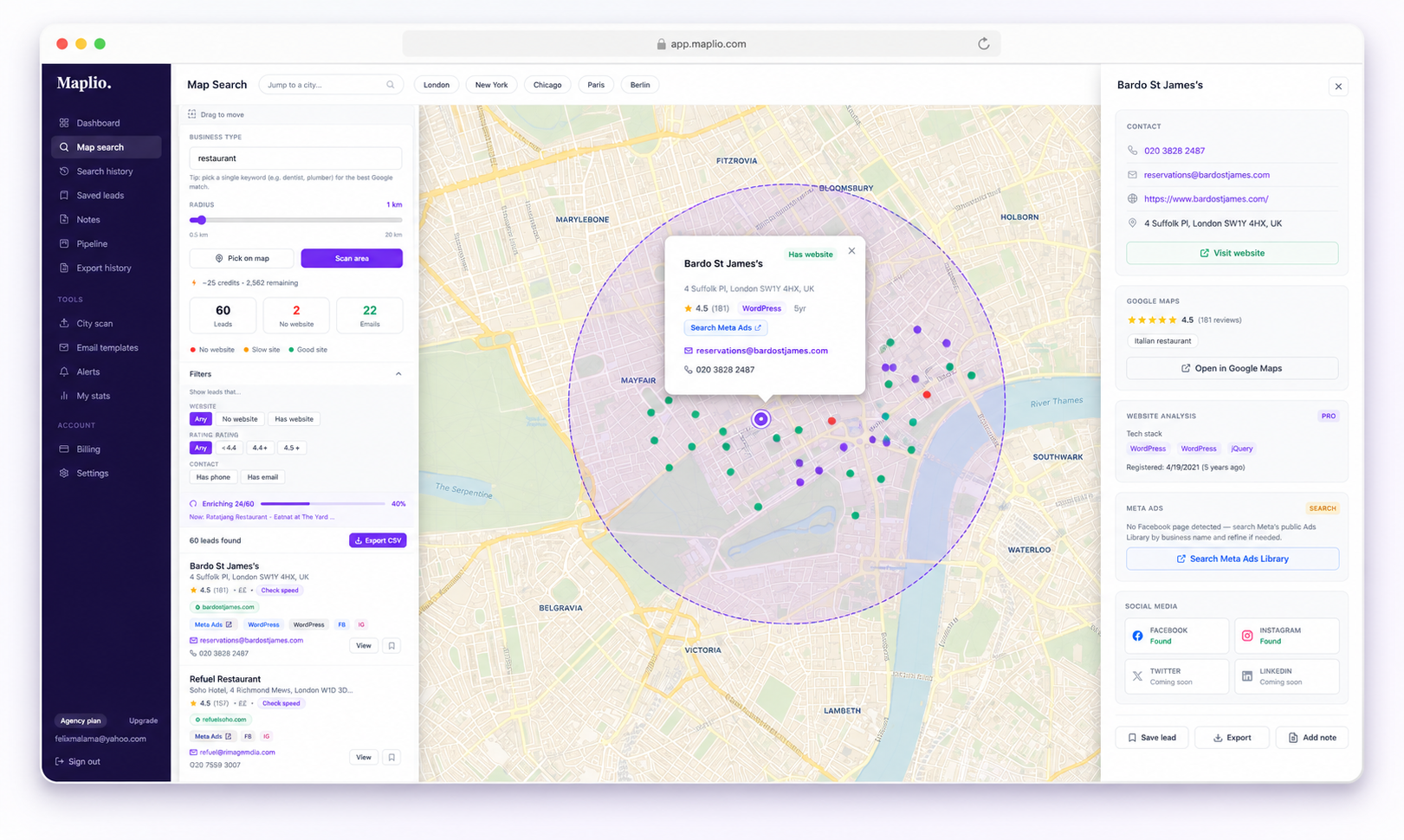Screen dimensions: 1404x840
Task: Click the Visit website button
Action: [1232, 253]
